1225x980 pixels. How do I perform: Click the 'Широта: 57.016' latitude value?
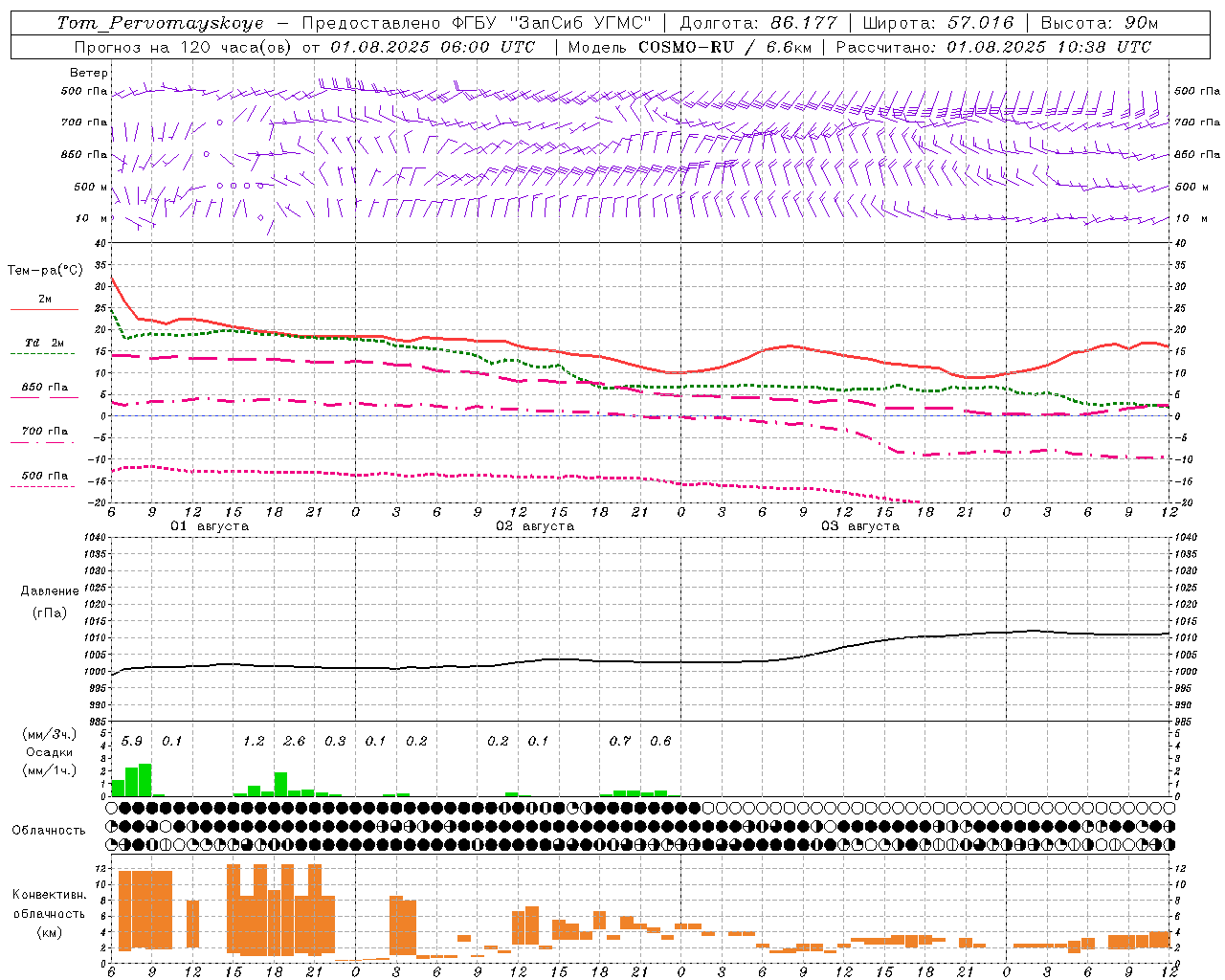[938, 23]
